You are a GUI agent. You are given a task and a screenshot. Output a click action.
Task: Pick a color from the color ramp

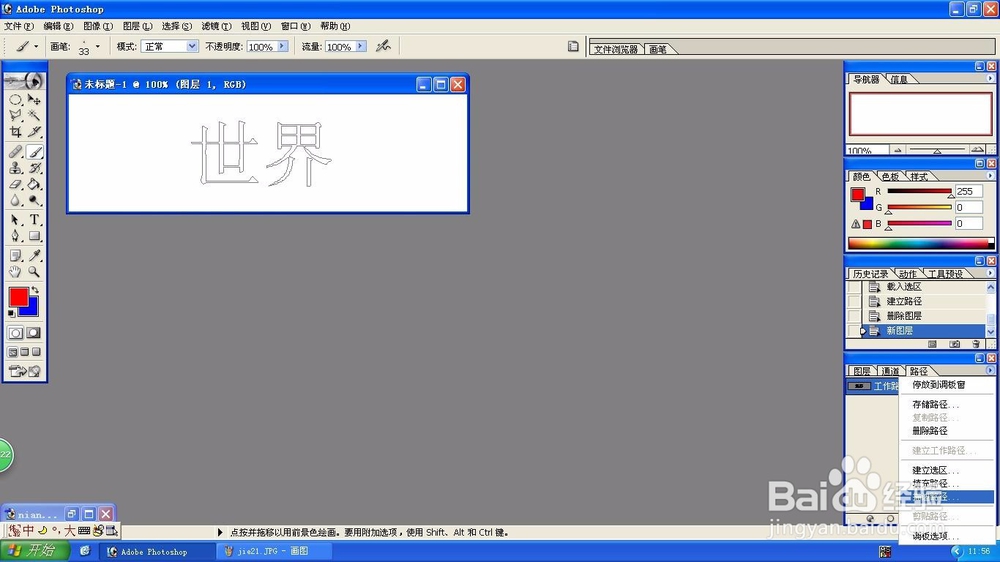920,244
